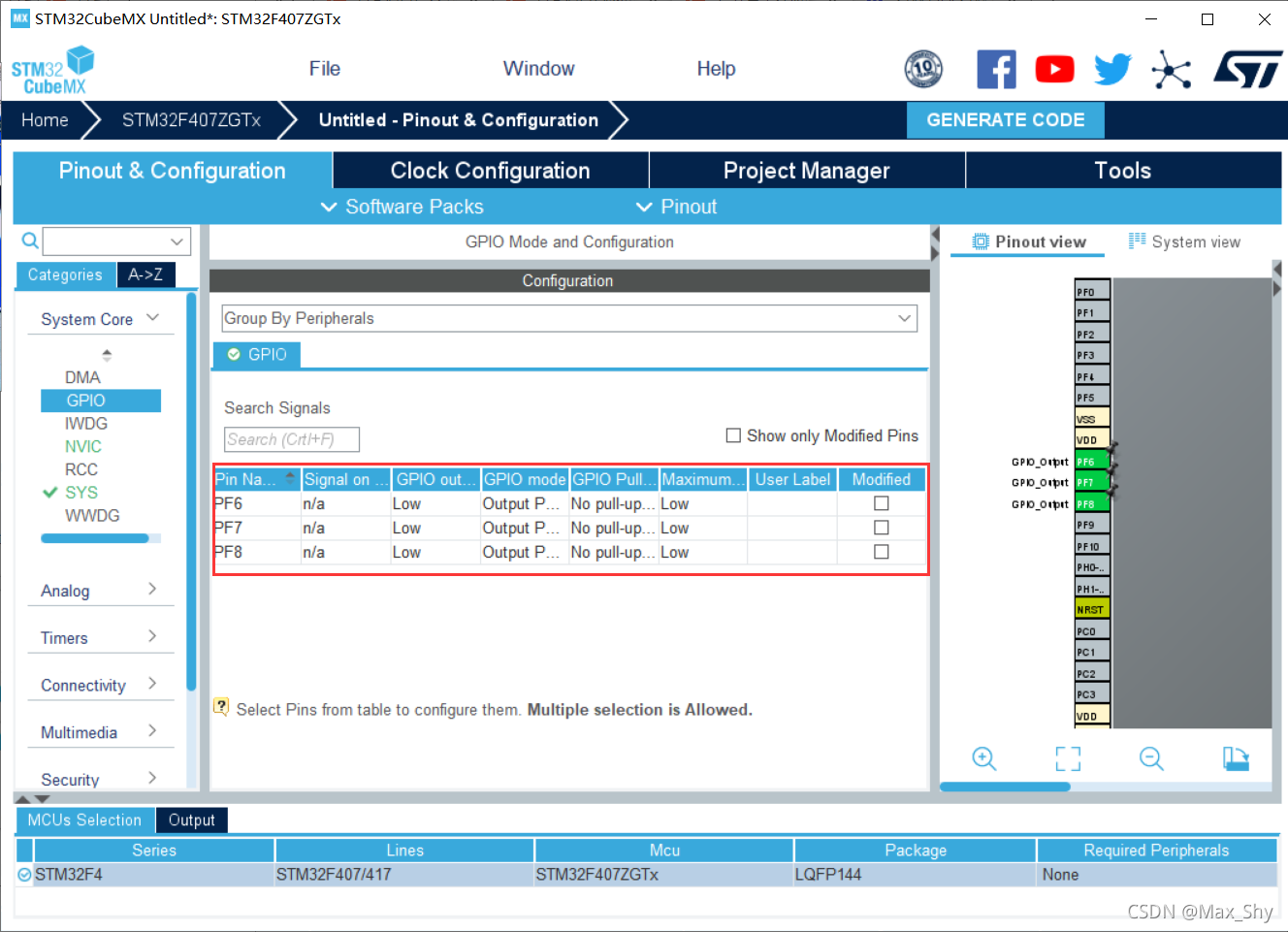The width and height of the screenshot is (1288, 932).
Task: Expand the Connectivity category
Action: coord(100,686)
